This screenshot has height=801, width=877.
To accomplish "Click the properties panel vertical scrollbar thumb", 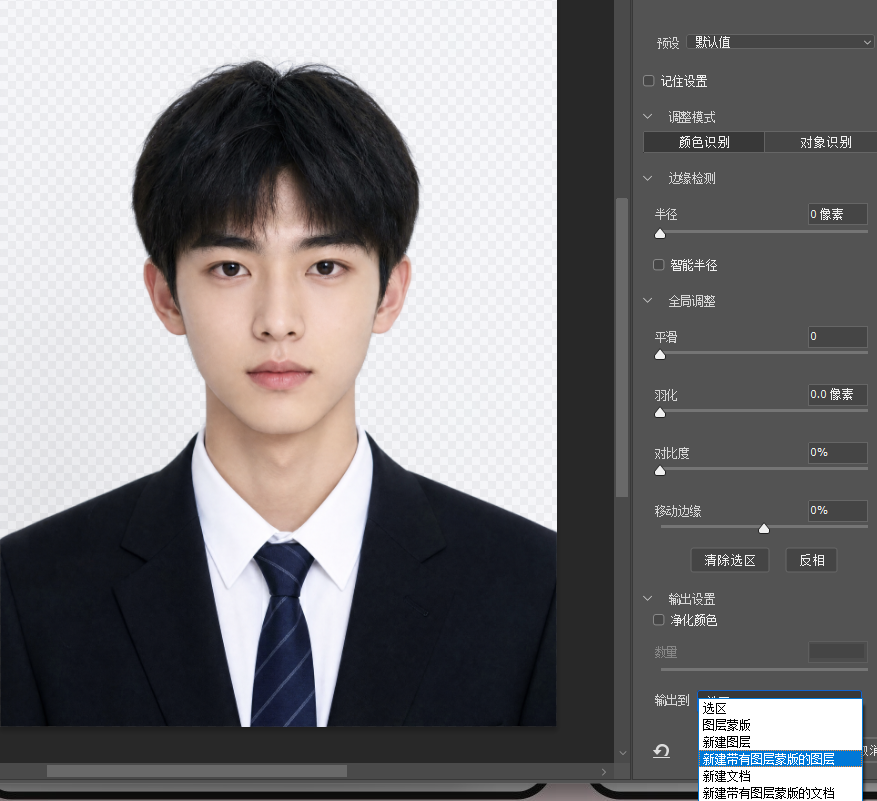I will [622, 347].
